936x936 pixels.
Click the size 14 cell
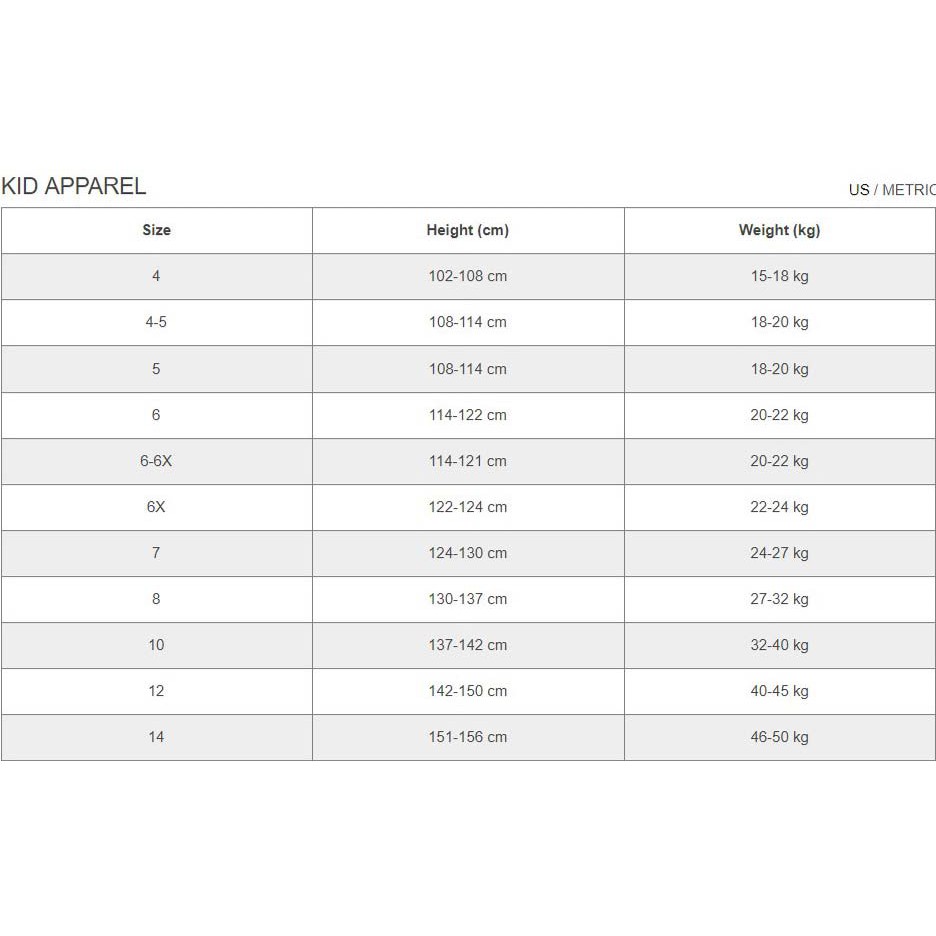[156, 737]
